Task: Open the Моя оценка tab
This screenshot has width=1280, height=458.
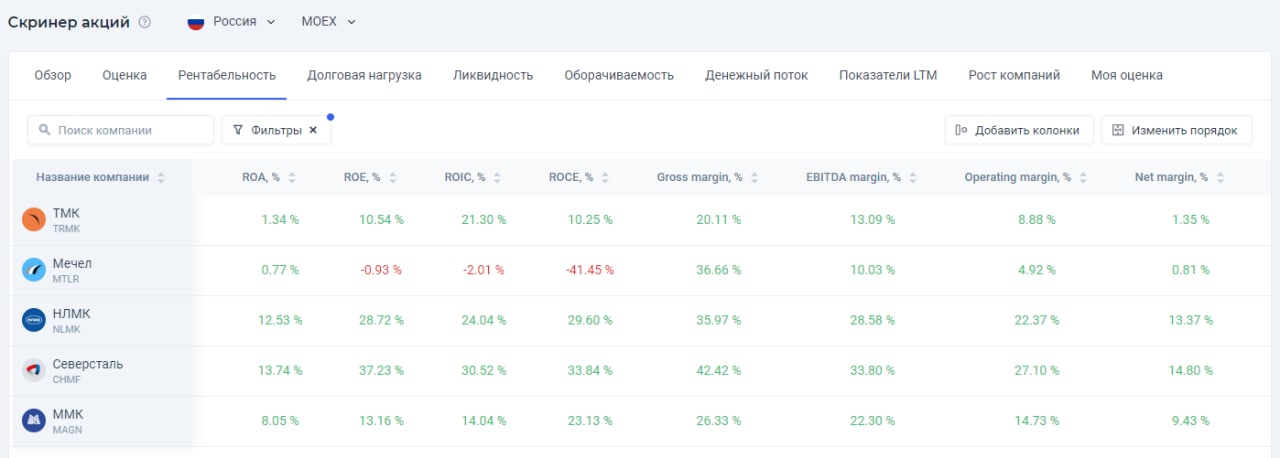Action: click(x=1127, y=75)
